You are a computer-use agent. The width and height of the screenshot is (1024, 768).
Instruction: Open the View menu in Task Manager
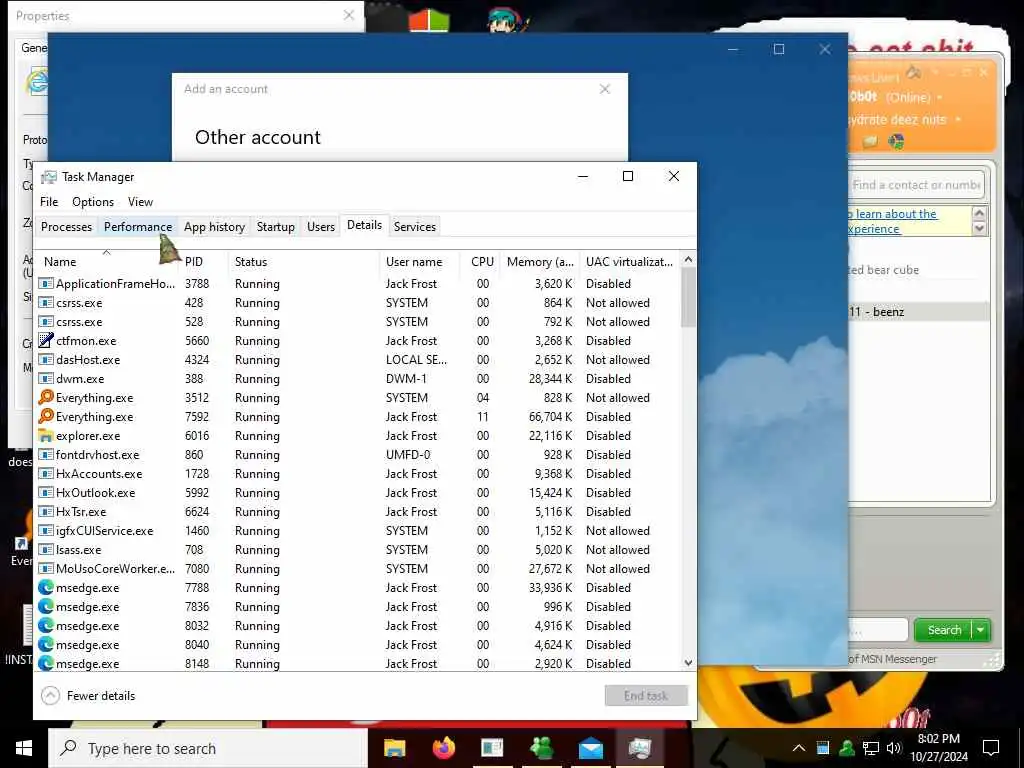click(x=140, y=202)
